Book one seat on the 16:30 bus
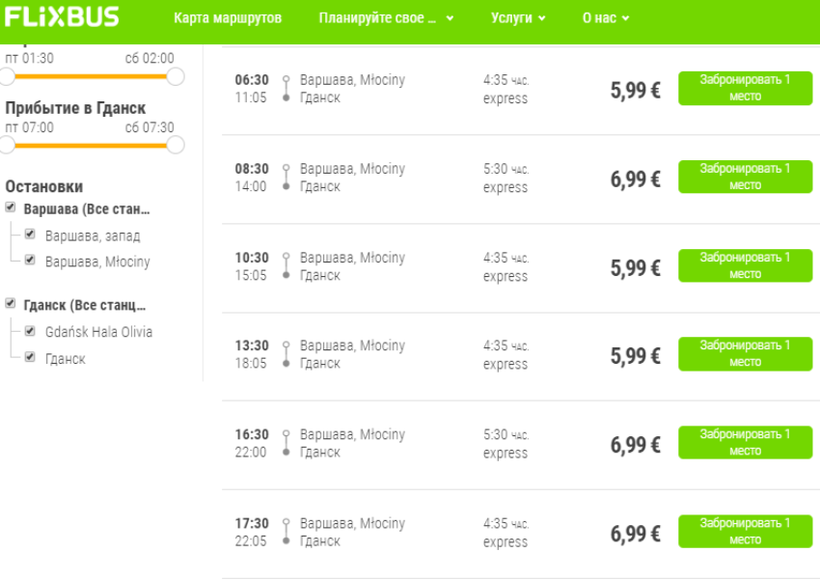Screen dimensions: 820x580 (745, 442)
